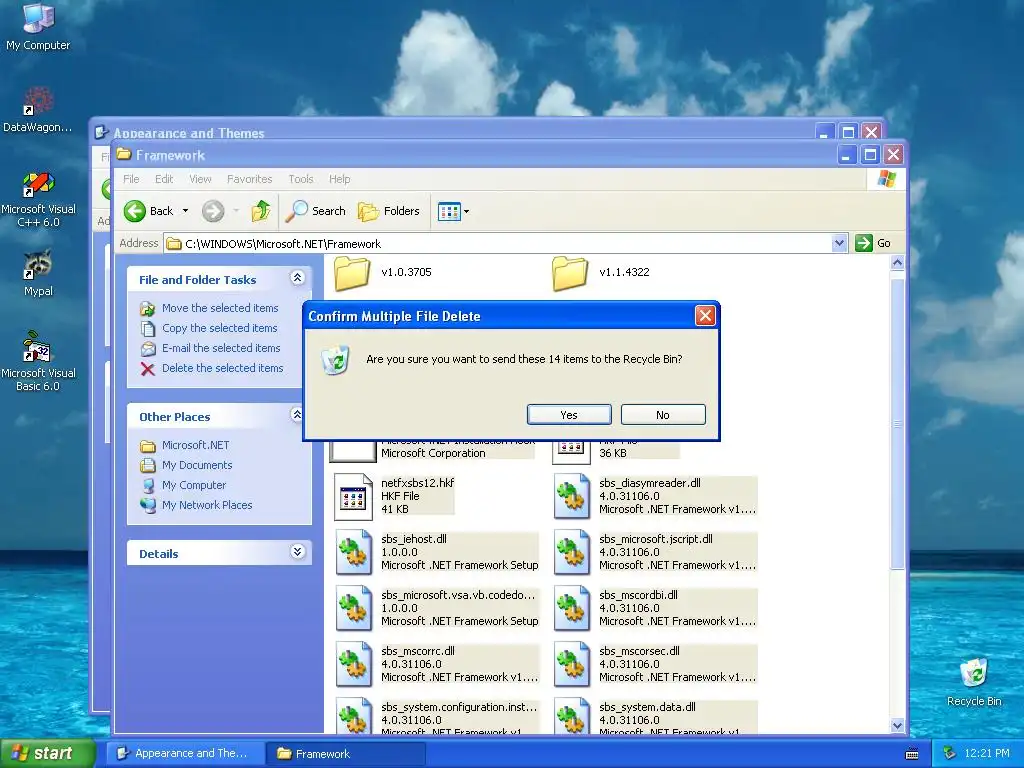This screenshot has width=1024, height=768.
Task: Click the system tray icon beside clock
Action: [x=949, y=754]
